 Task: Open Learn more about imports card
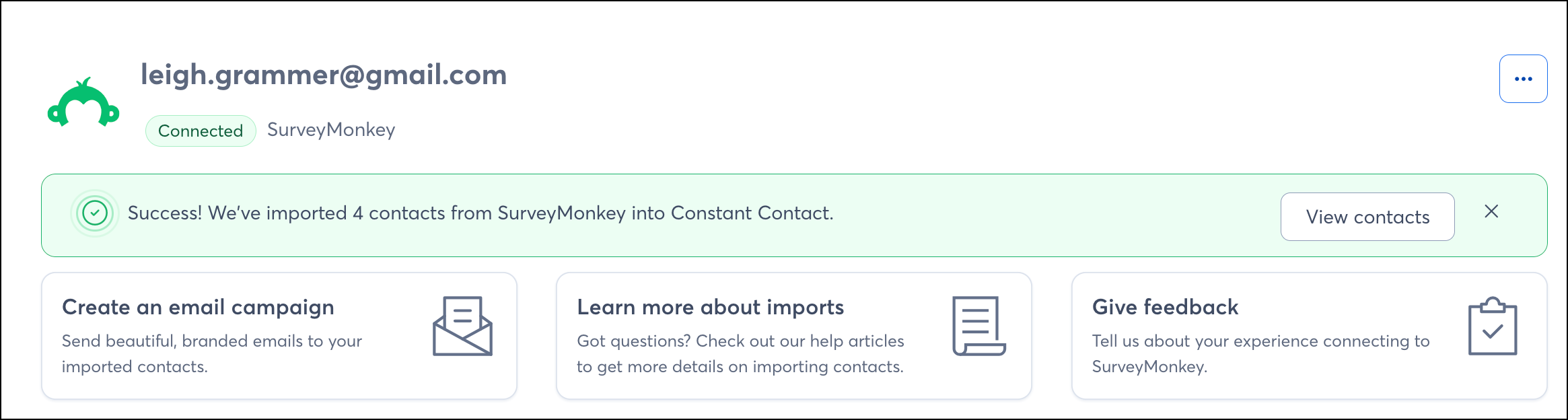click(x=794, y=336)
